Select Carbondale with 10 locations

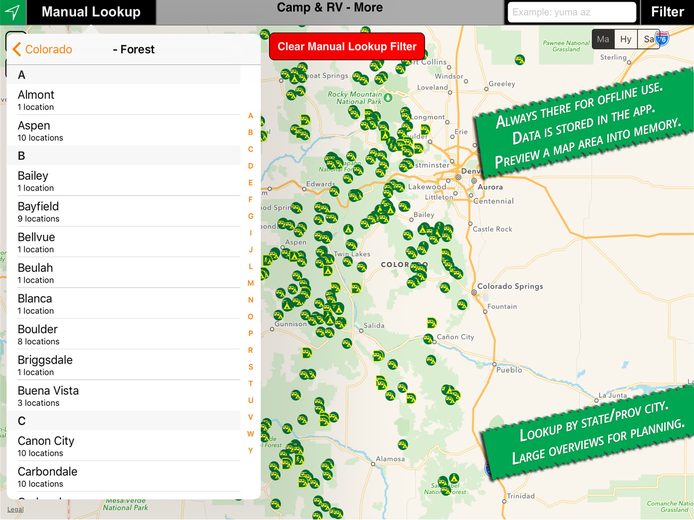coord(124,477)
